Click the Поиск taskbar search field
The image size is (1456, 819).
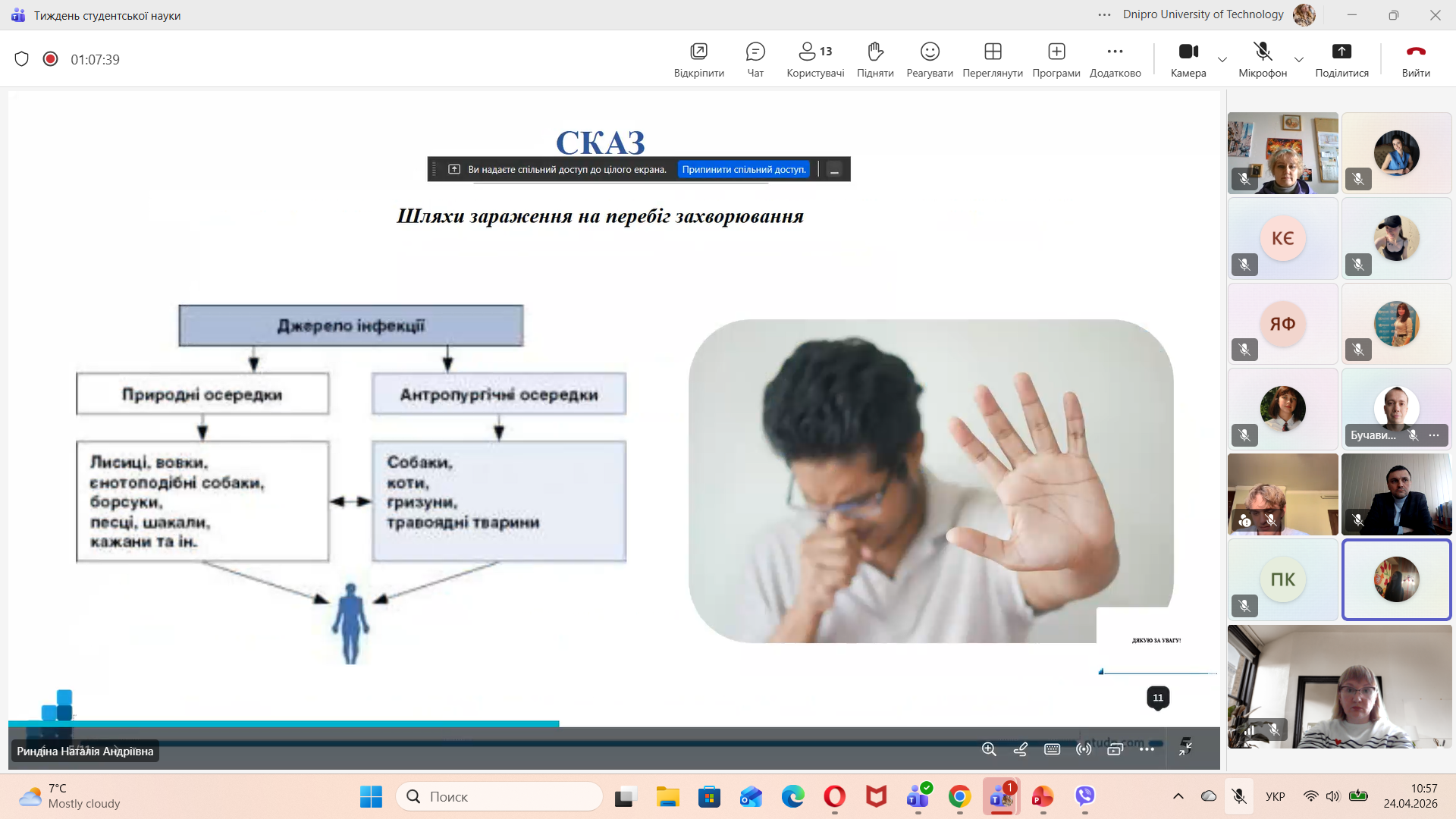(500, 796)
